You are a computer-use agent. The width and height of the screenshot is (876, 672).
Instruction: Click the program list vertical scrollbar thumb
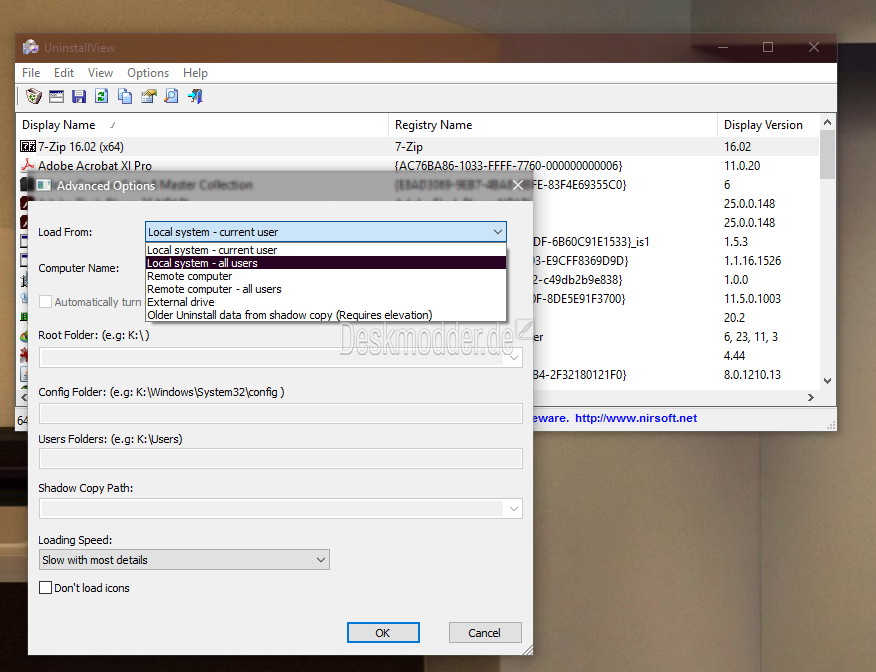[x=827, y=154]
